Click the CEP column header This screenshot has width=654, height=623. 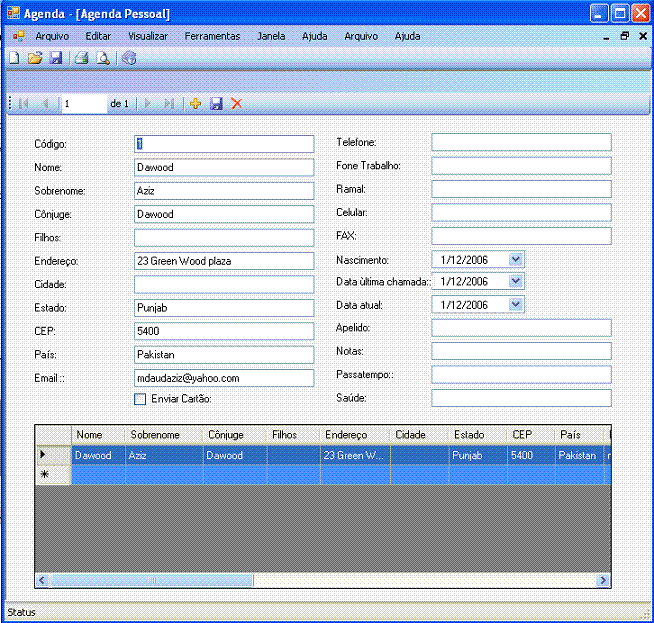531,435
